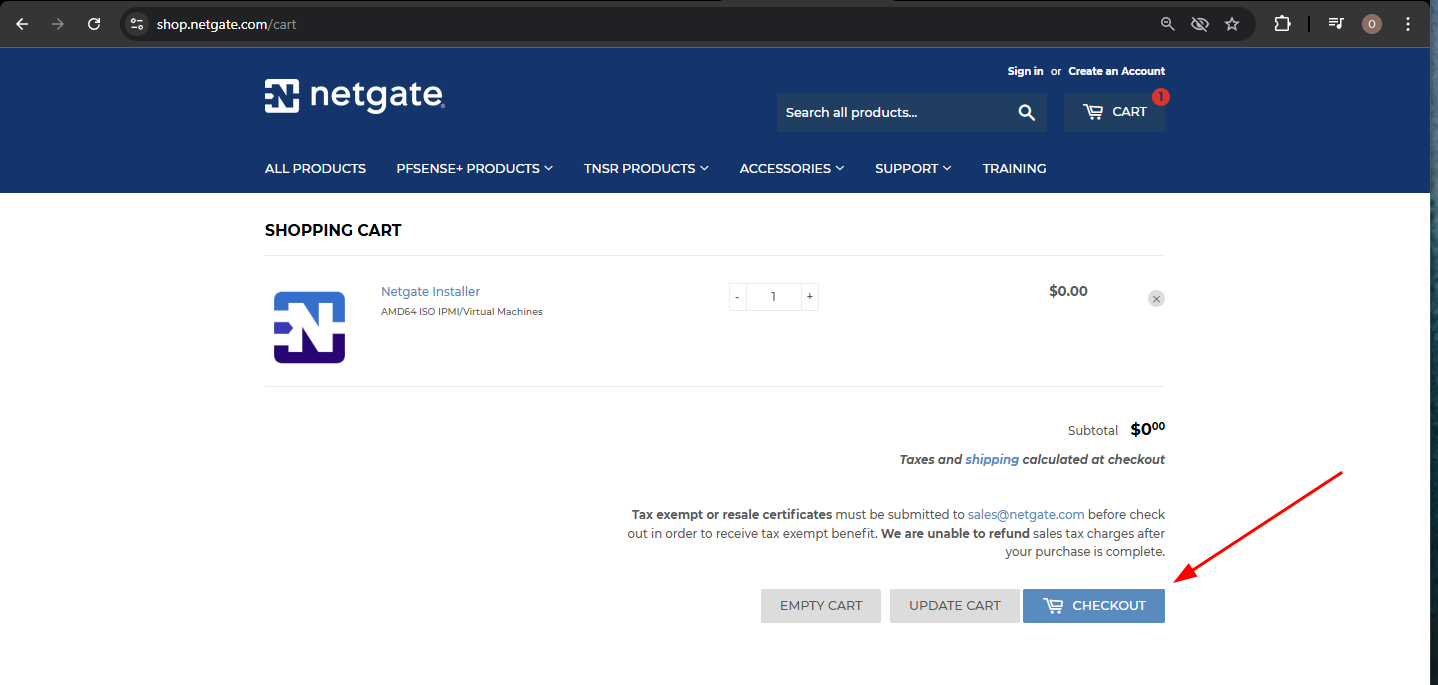Expand SUPPORT dropdown menu

point(913,168)
